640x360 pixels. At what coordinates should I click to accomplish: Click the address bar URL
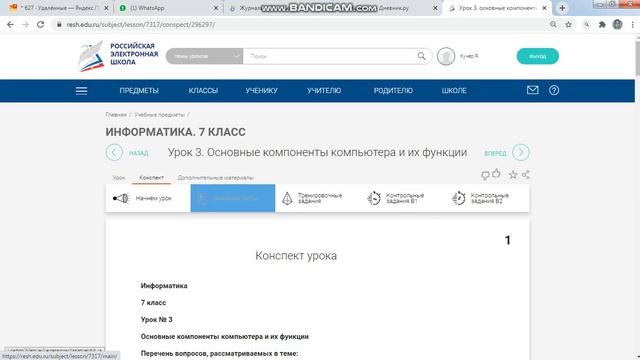(141, 24)
